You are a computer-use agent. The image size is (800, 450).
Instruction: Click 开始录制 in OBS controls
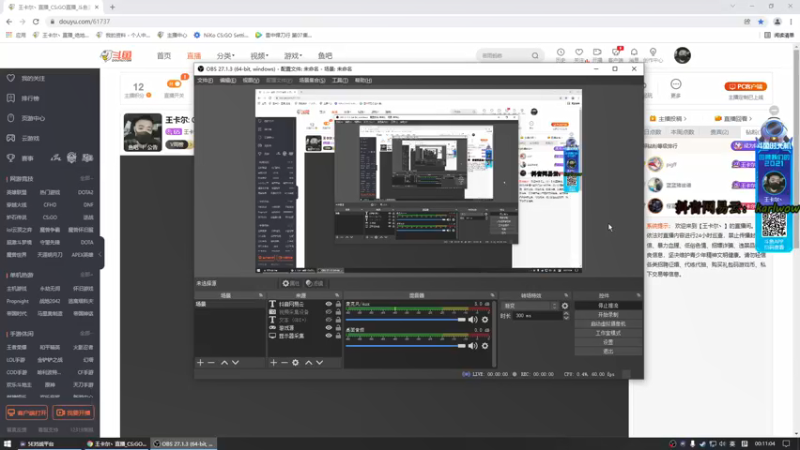tap(608, 315)
